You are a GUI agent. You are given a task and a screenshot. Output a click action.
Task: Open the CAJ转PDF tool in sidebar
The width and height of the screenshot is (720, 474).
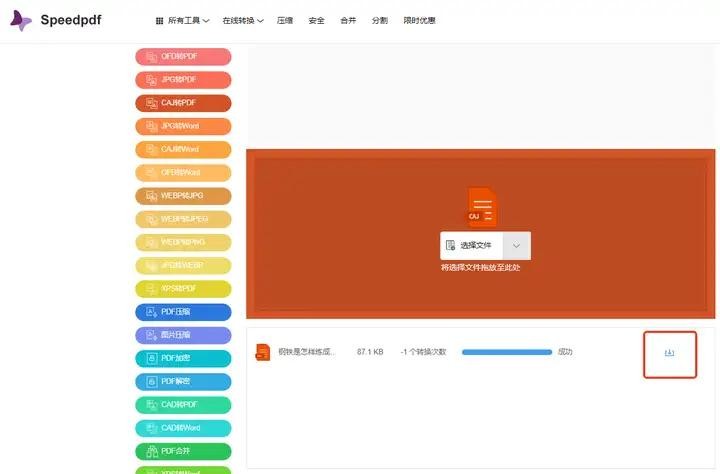pos(183,103)
